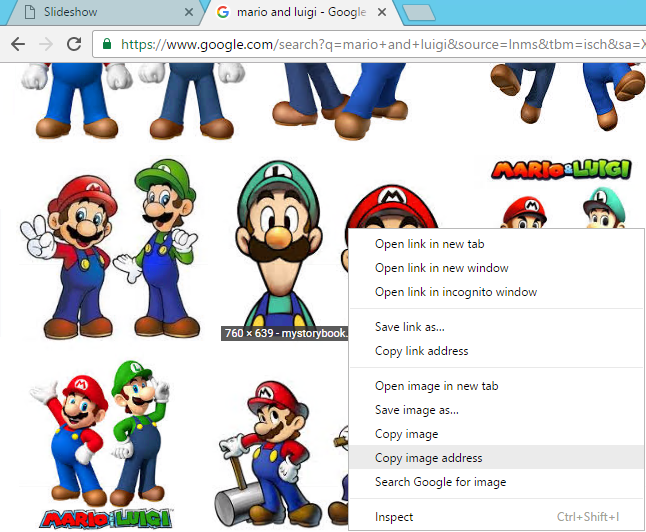Open the Mario peace-sign and Luigi thumbnail
This screenshot has height=532, width=646.
pyautogui.click(x=110, y=249)
